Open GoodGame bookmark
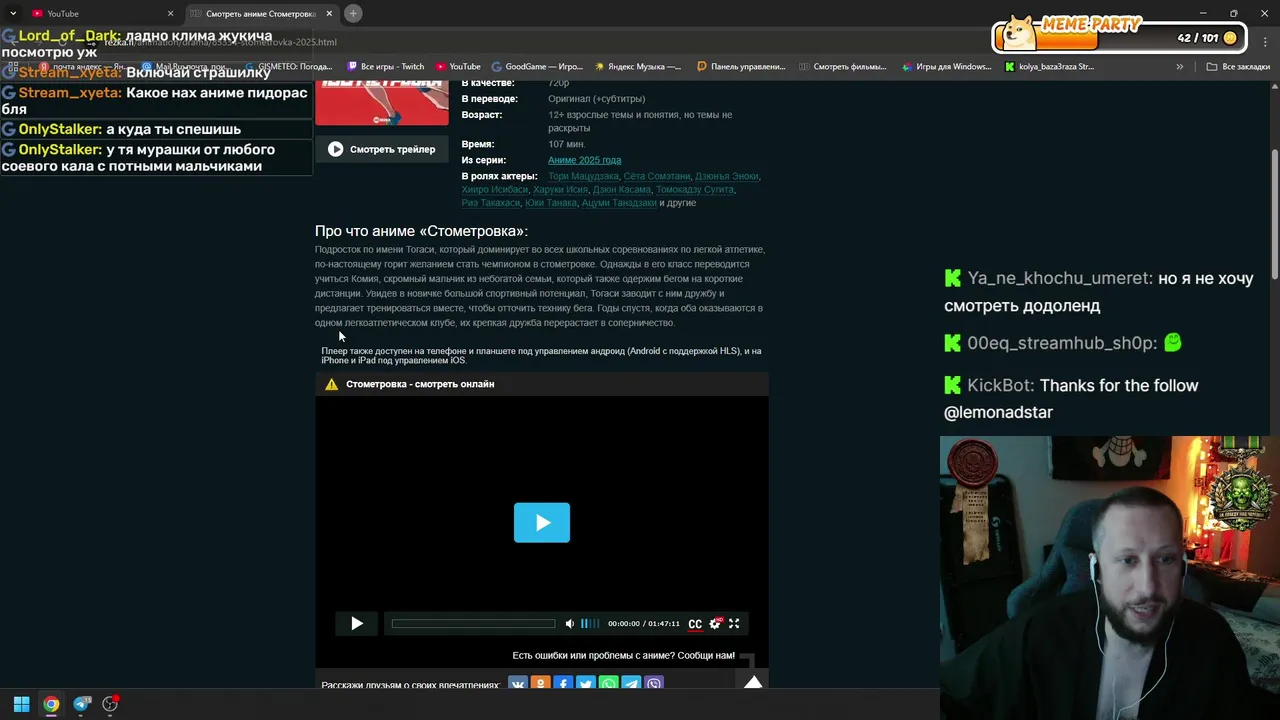The width and height of the screenshot is (1280, 720). [x=538, y=67]
